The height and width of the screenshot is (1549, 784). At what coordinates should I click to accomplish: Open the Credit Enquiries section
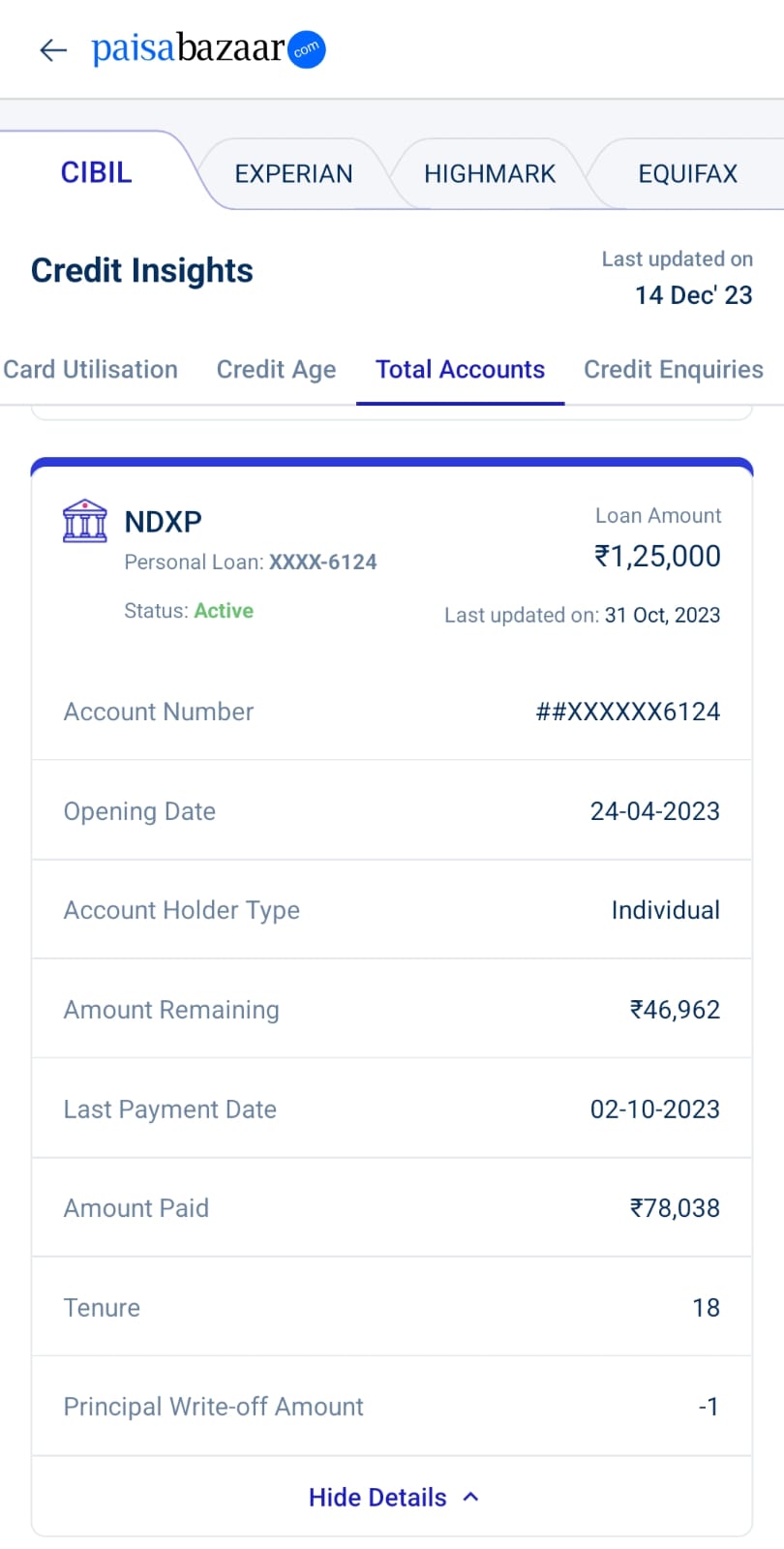click(x=674, y=370)
